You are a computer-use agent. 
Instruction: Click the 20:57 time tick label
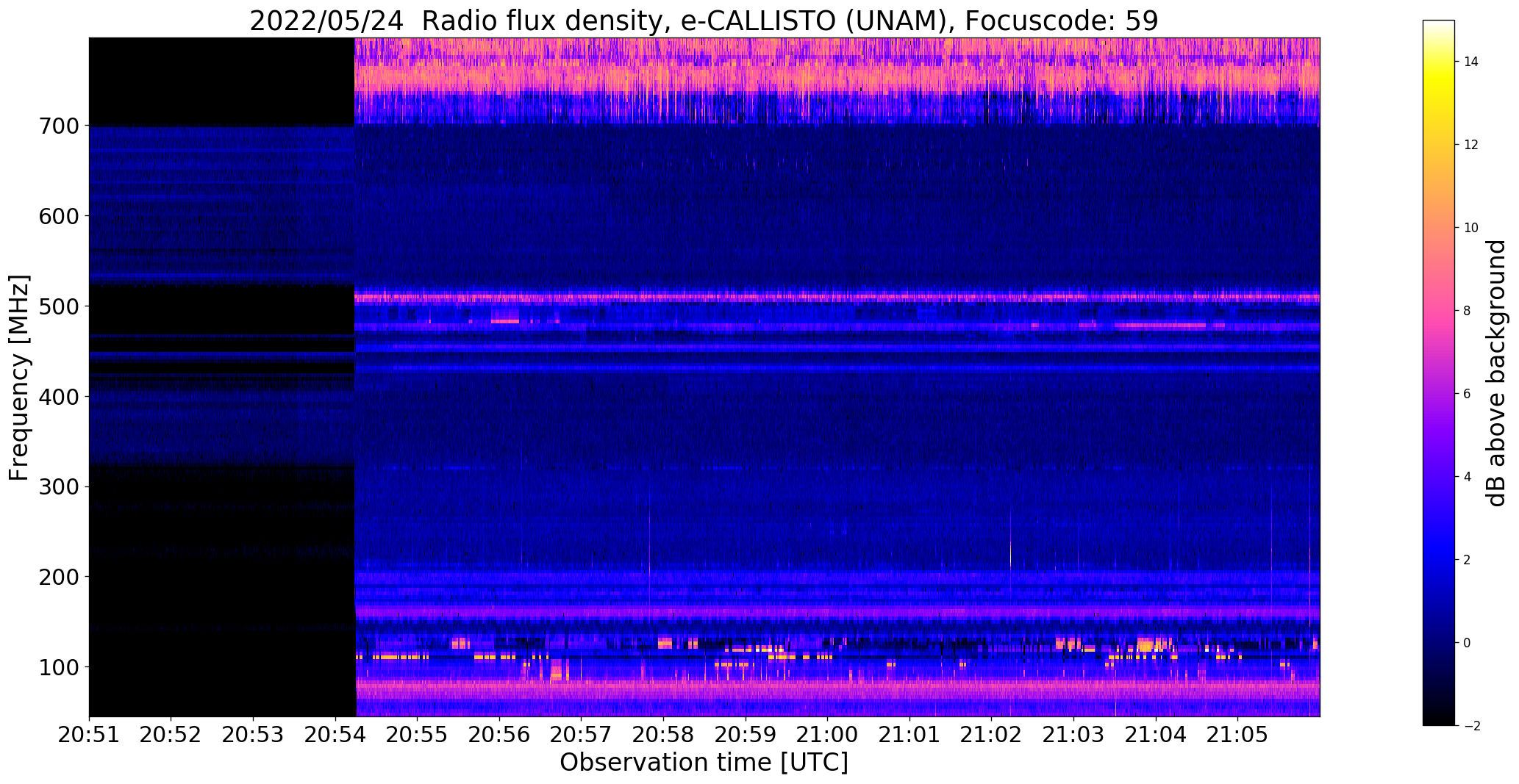581,734
